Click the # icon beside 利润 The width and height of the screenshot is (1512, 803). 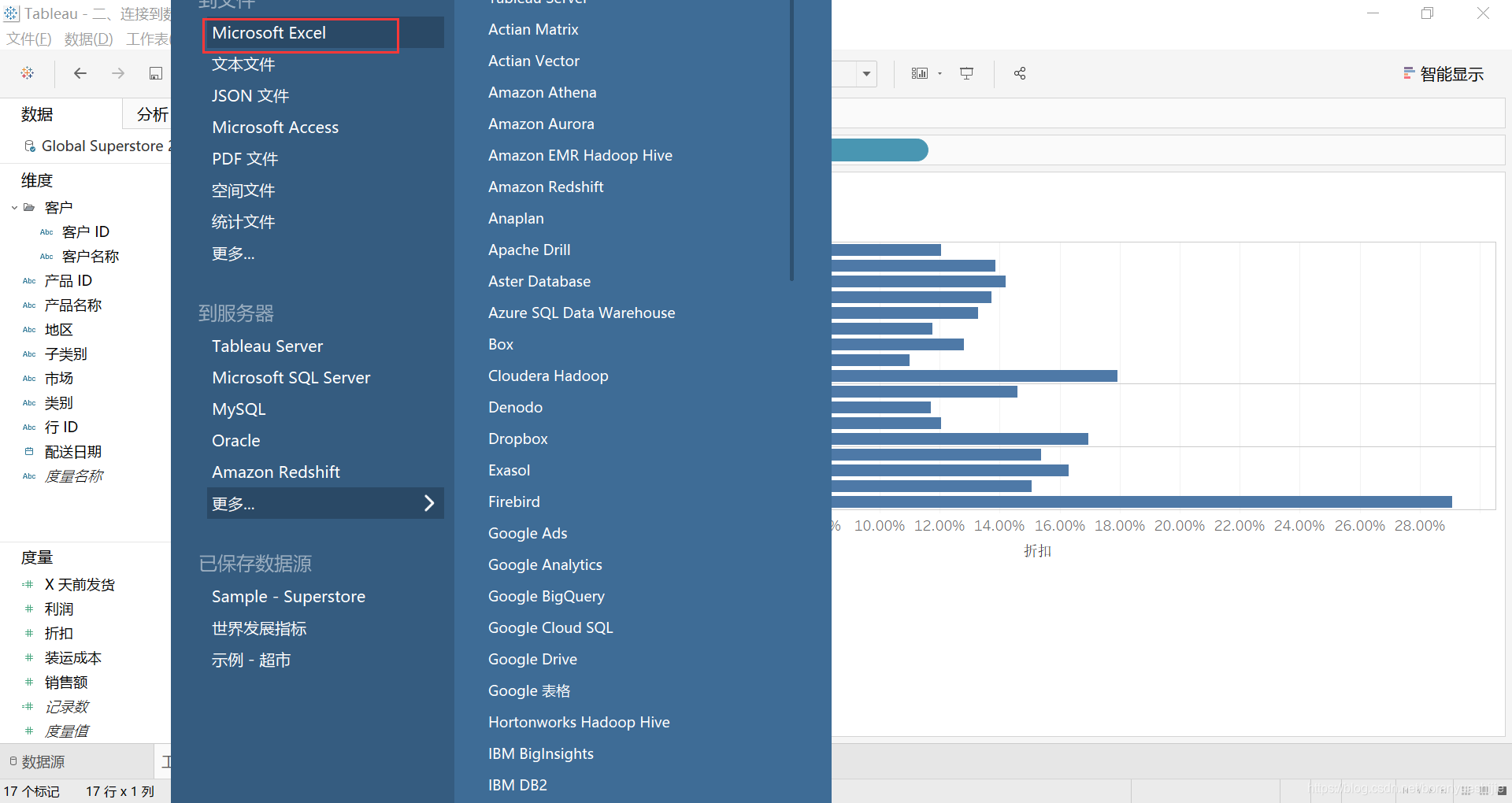pos(29,609)
